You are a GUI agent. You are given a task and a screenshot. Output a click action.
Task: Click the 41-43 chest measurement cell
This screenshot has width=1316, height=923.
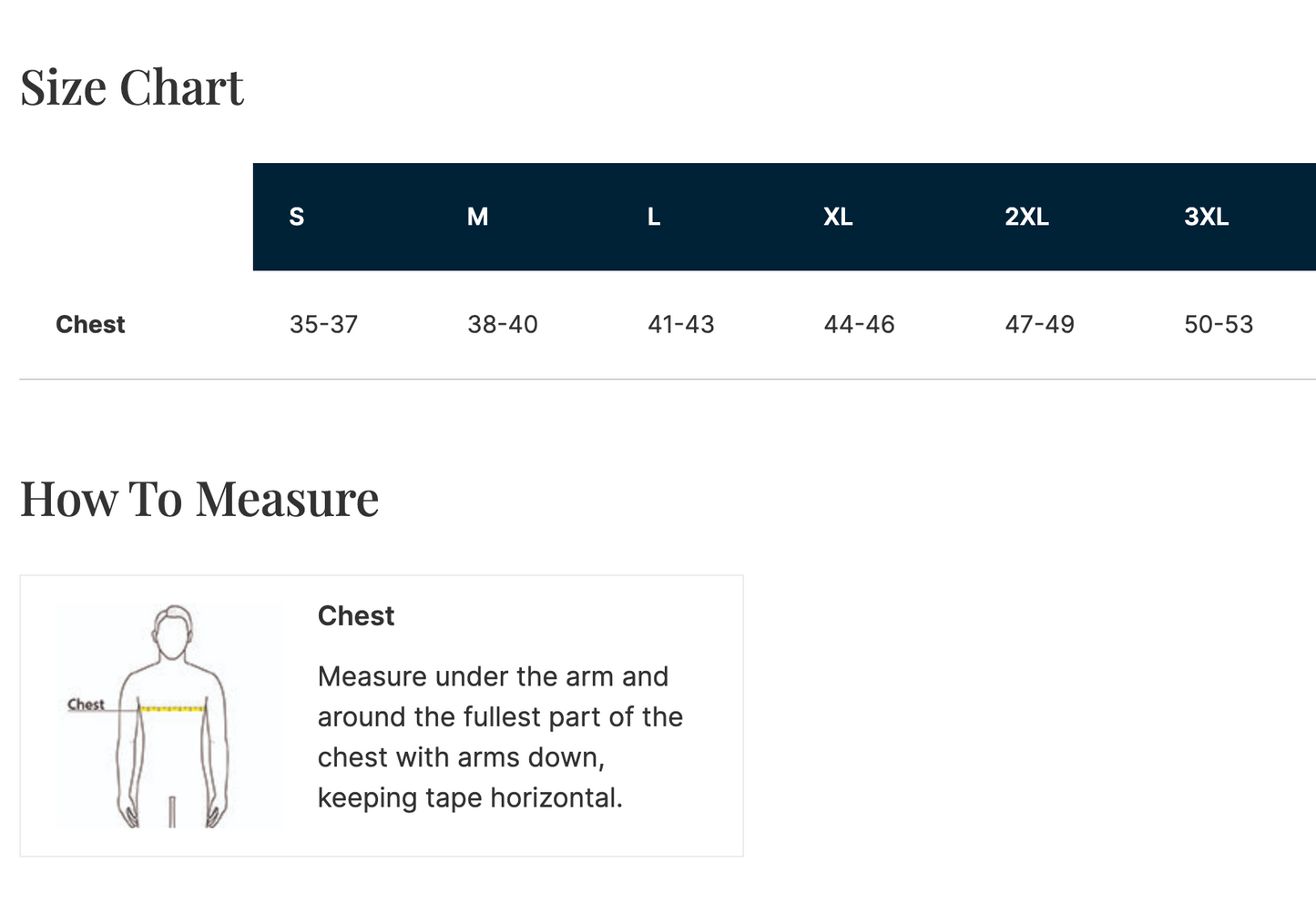(681, 324)
